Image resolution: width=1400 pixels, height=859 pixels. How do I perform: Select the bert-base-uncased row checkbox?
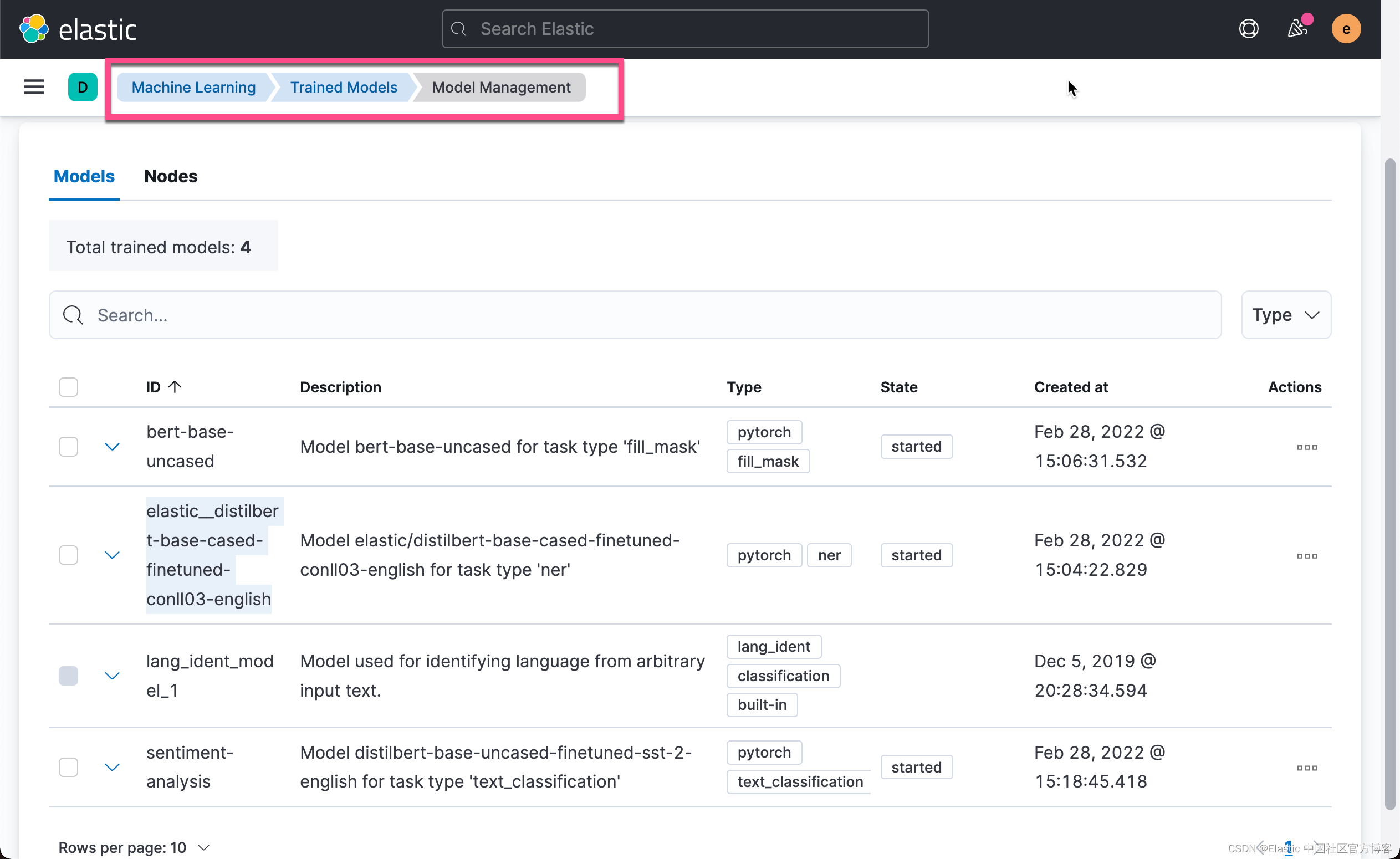[x=68, y=447]
